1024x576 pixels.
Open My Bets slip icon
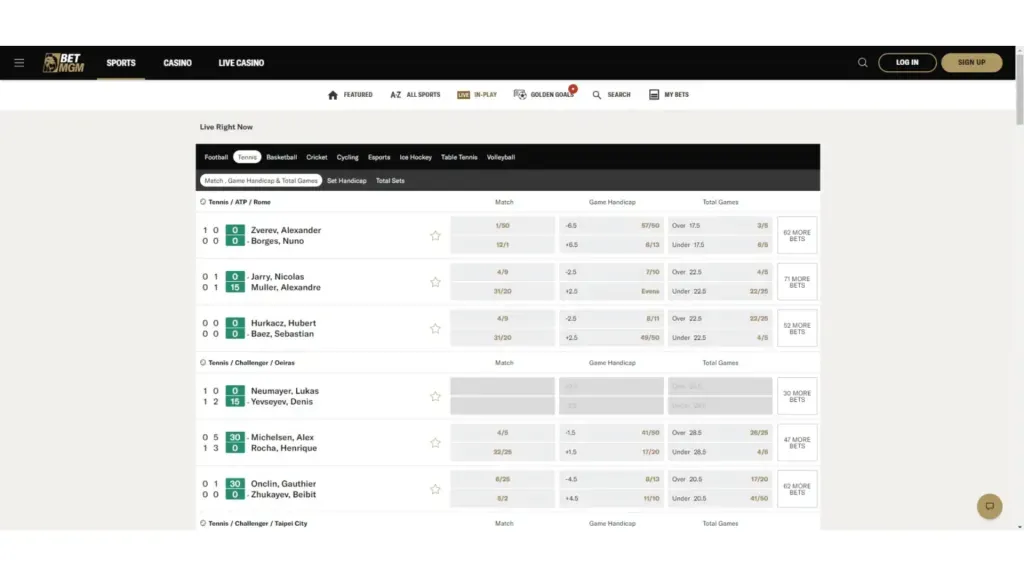tap(669, 95)
